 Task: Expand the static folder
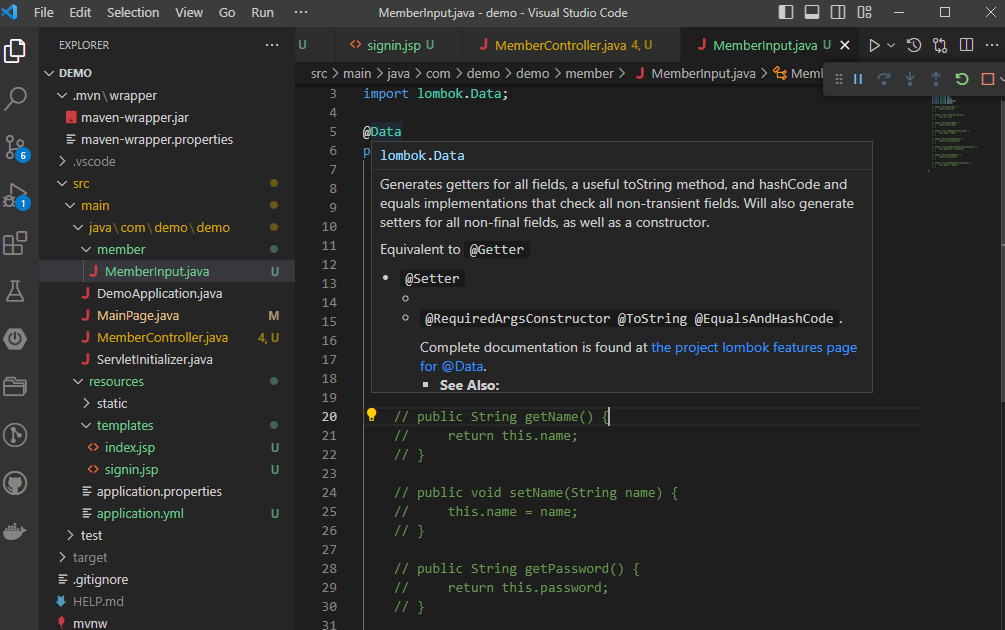[x=86, y=404]
